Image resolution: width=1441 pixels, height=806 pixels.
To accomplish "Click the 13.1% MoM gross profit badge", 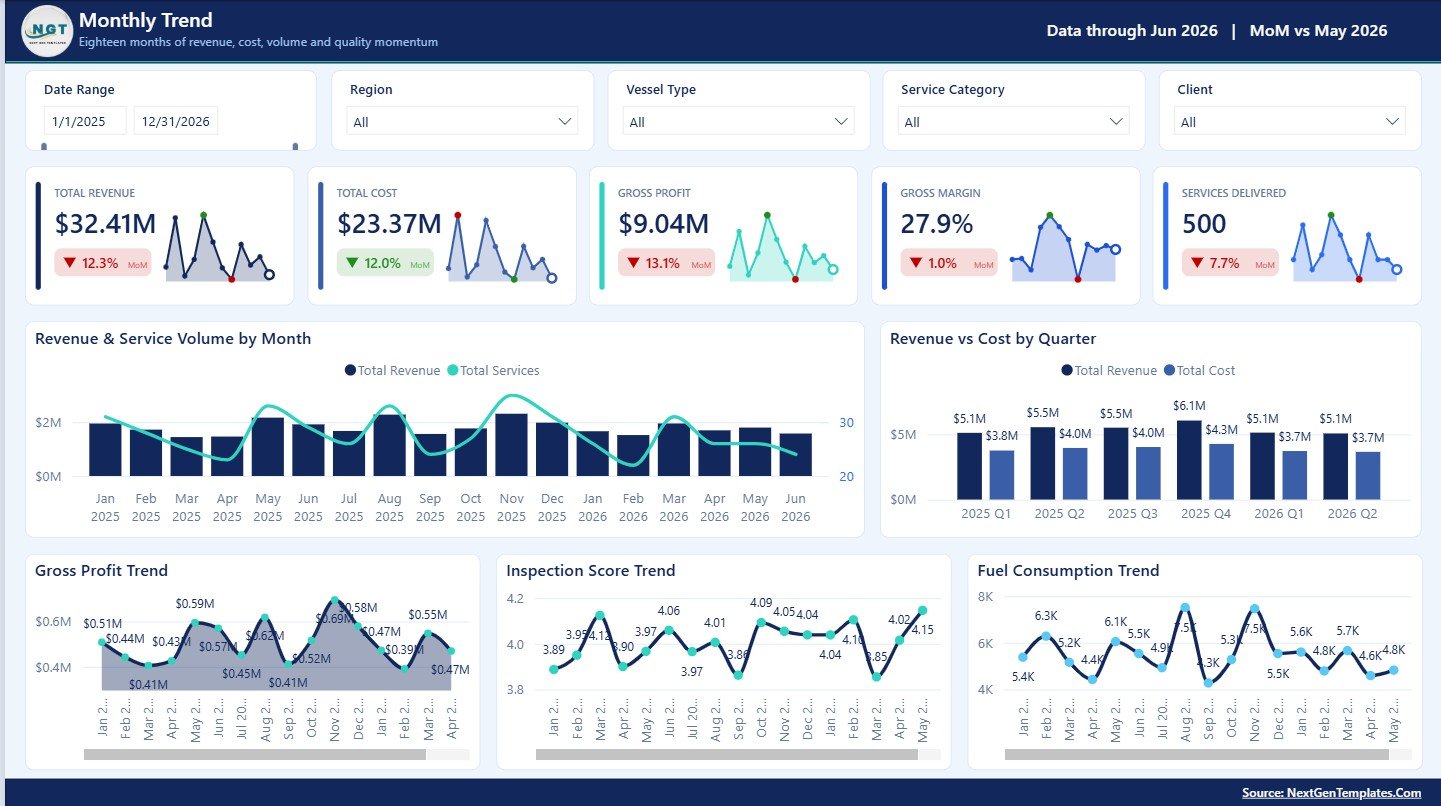I will (666, 263).
